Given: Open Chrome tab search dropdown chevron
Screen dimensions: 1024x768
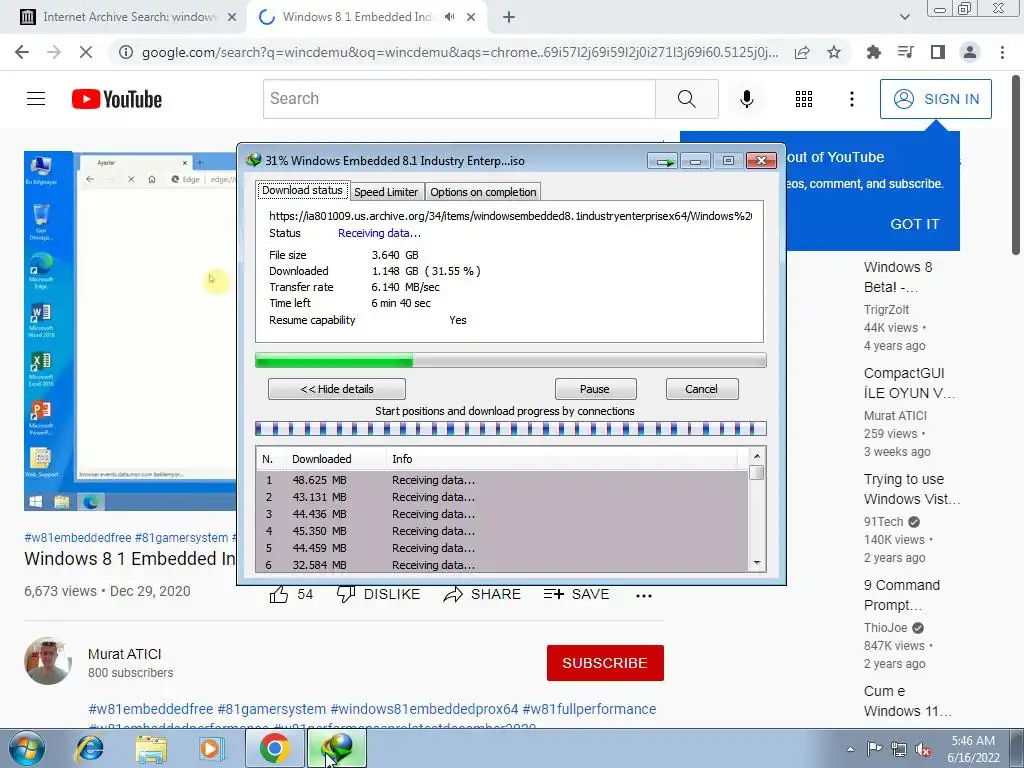Looking at the screenshot, I should [904, 17].
